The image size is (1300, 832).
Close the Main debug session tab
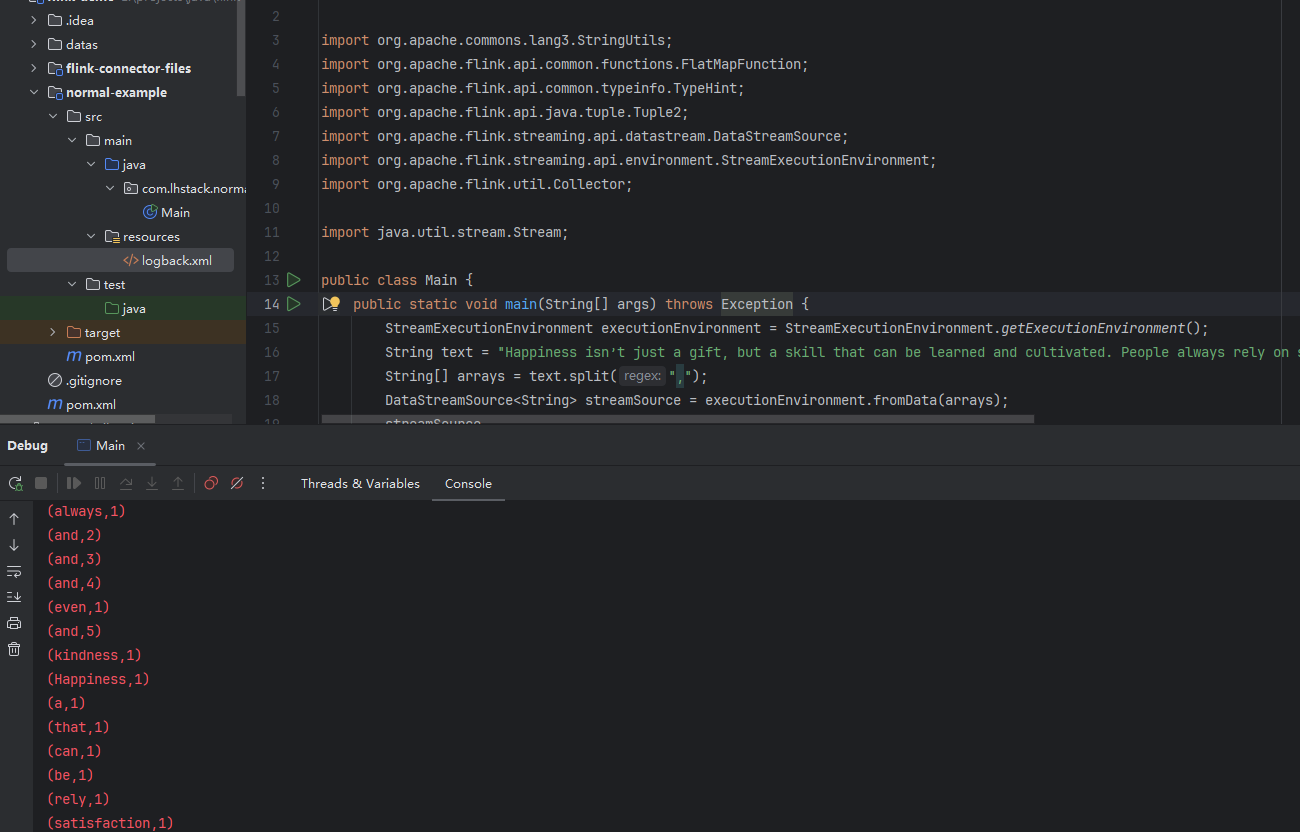click(x=141, y=446)
